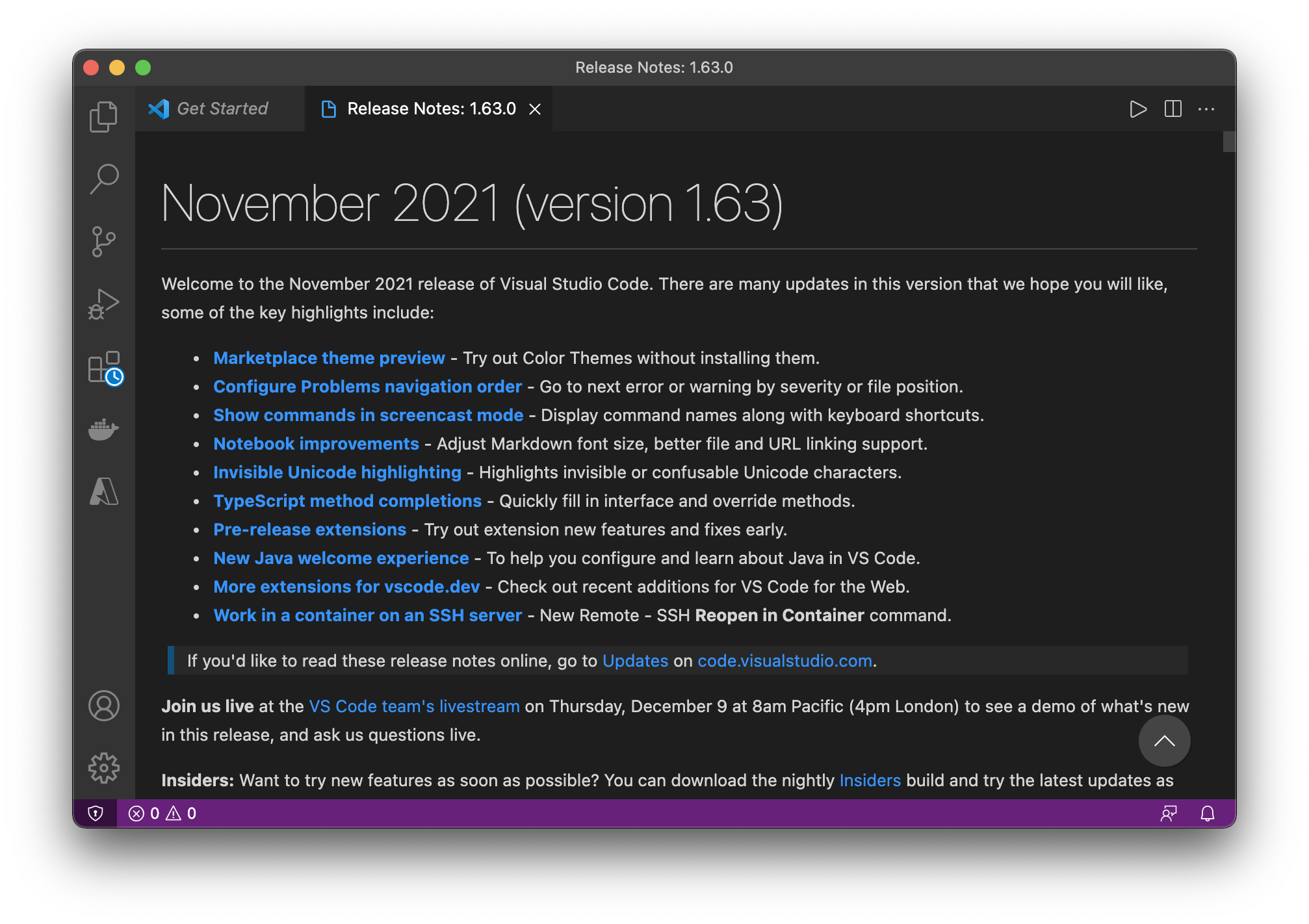Click the scroll to top button
The image size is (1309, 924).
[1164, 742]
